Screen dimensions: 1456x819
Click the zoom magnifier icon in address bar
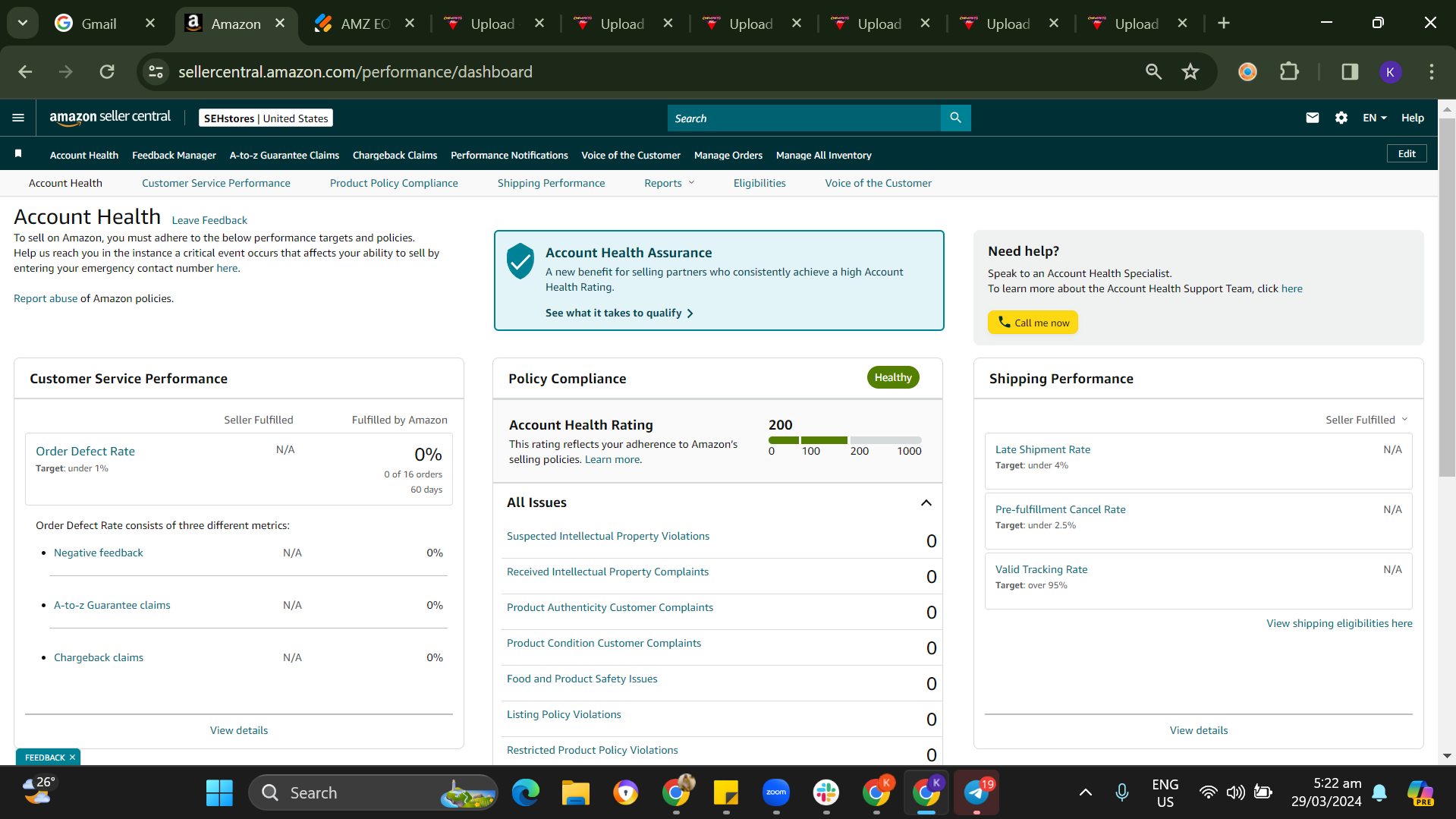click(x=1153, y=71)
